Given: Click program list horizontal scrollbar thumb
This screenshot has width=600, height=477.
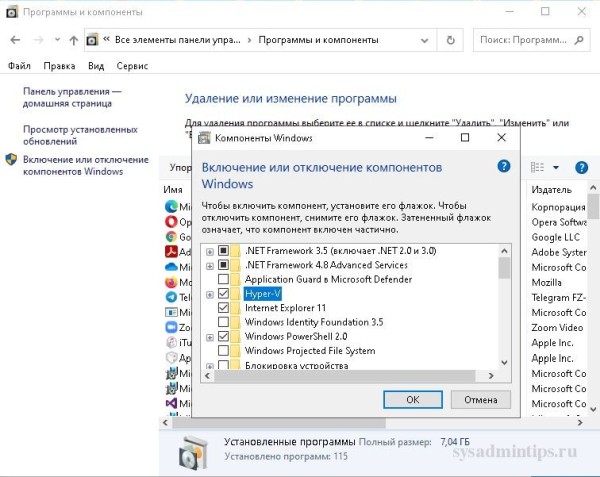Looking at the screenshot, I should point(279,423).
